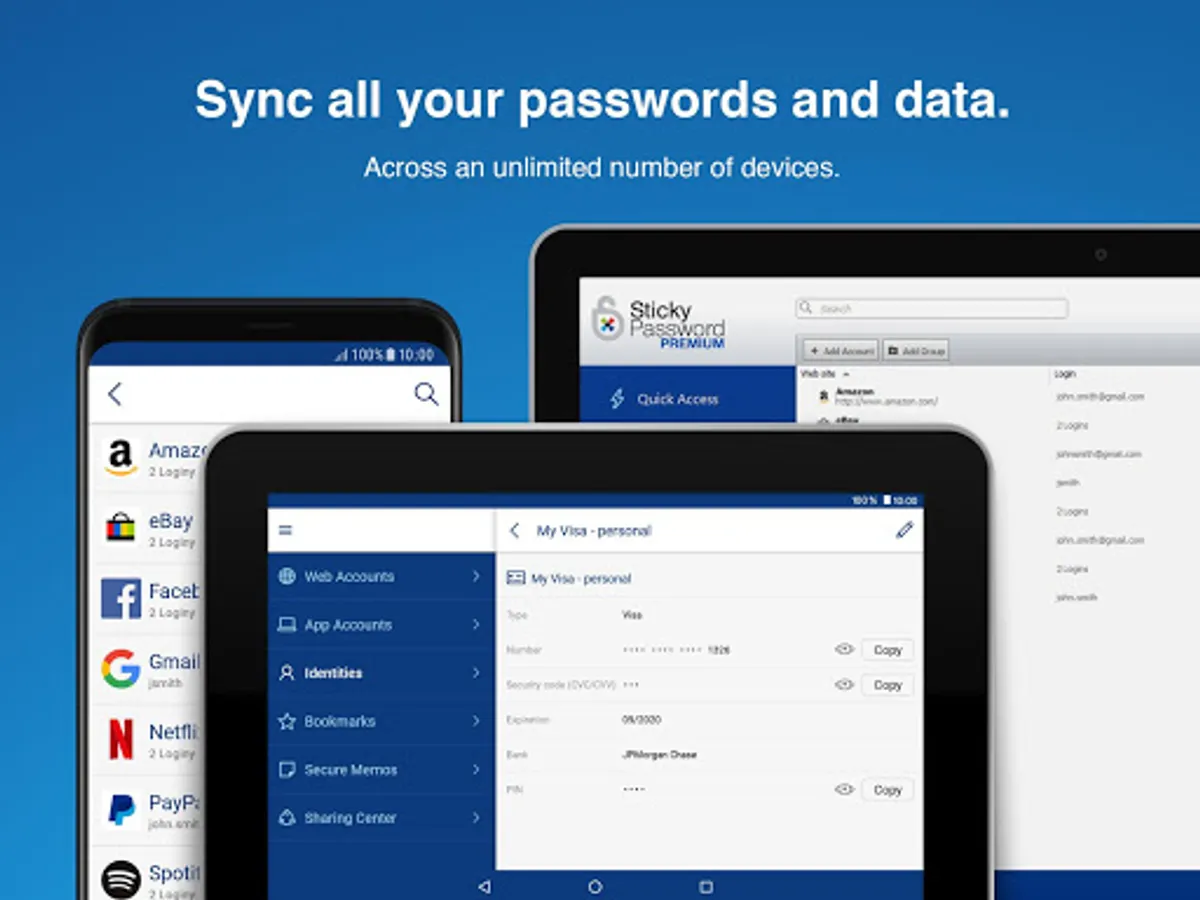Tap the pencil edit icon on tablet
Screen dimensions: 1200x900
(904, 530)
